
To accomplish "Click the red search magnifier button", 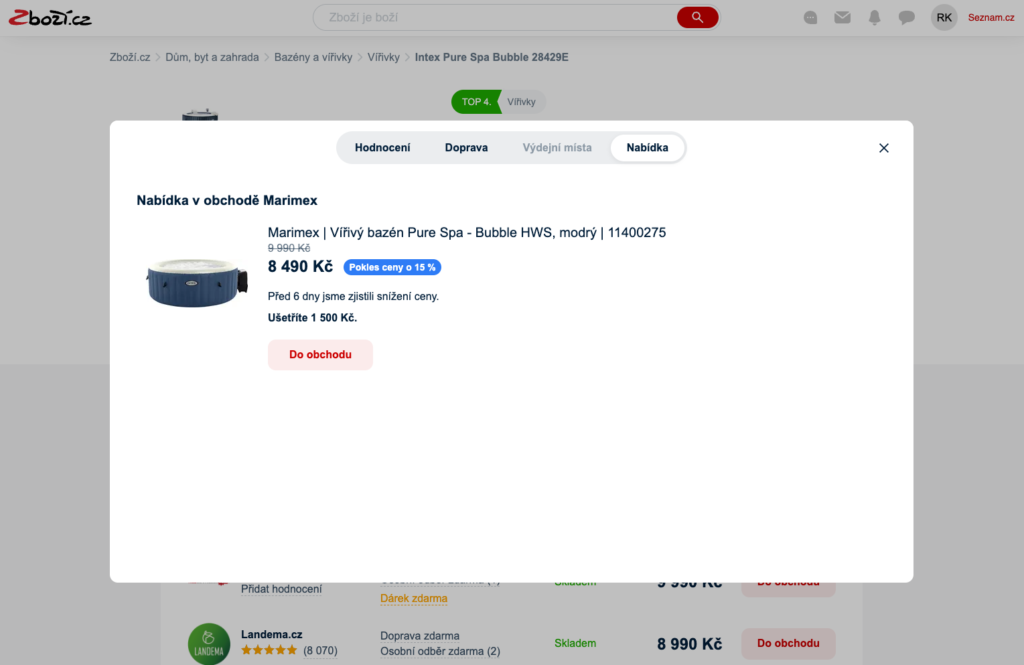I will tap(697, 18).
